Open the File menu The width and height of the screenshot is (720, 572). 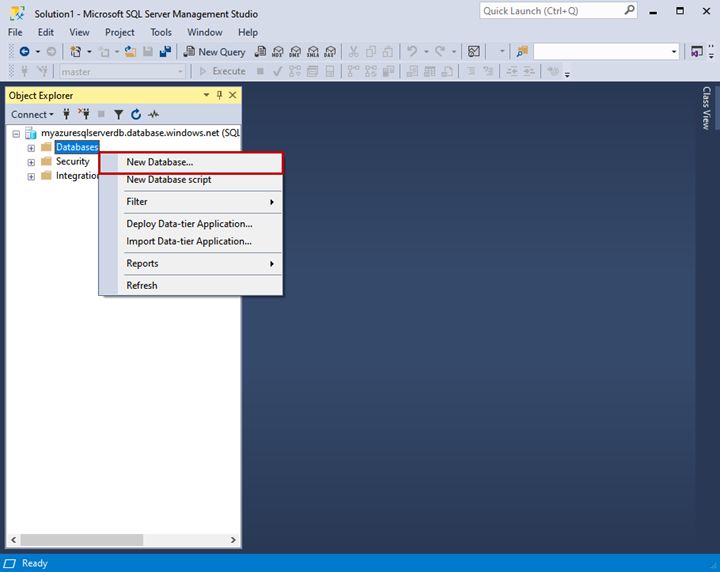tap(15, 32)
